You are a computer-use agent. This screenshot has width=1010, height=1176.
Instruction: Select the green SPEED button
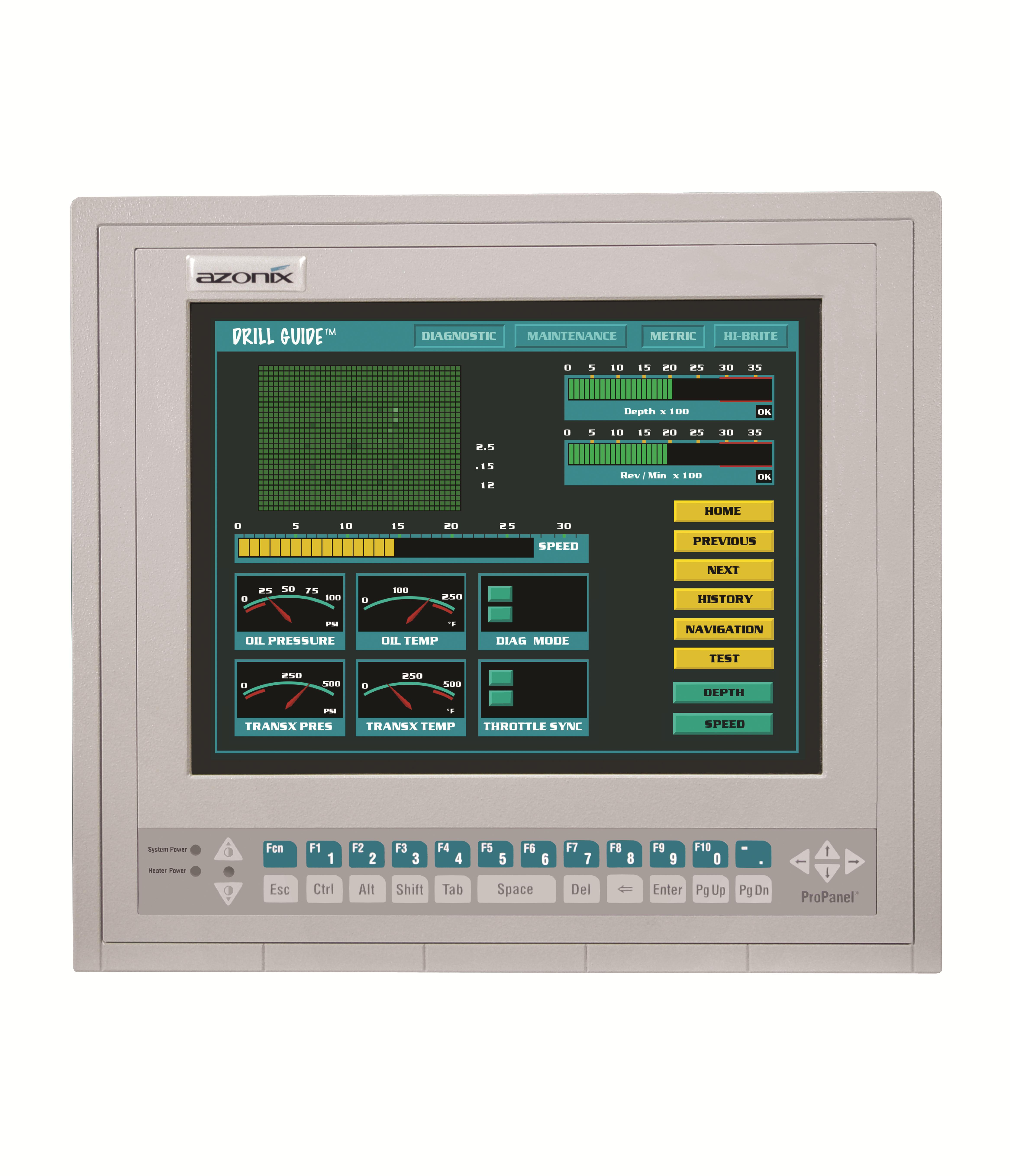pos(723,724)
